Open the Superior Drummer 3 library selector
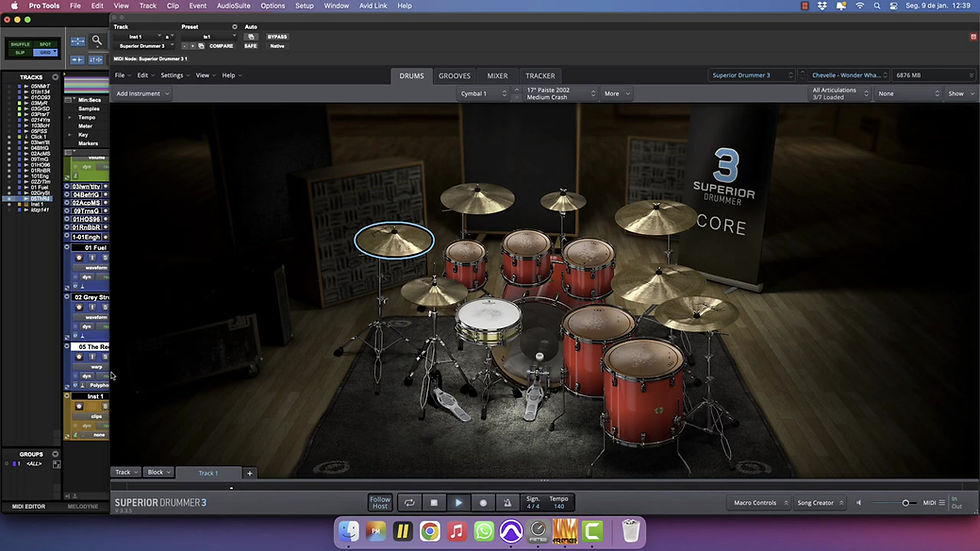The width and height of the screenshot is (980, 551). coord(752,75)
